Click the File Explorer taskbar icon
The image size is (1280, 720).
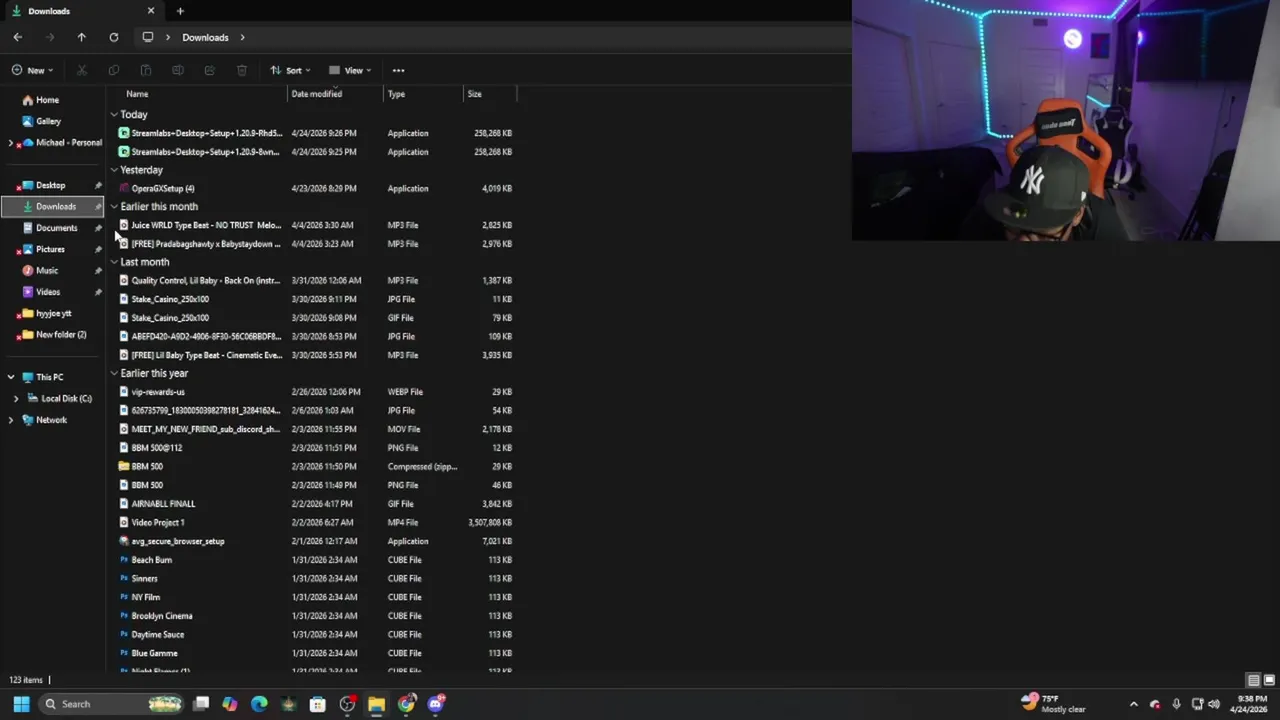pyautogui.click(x=376, y=704)
